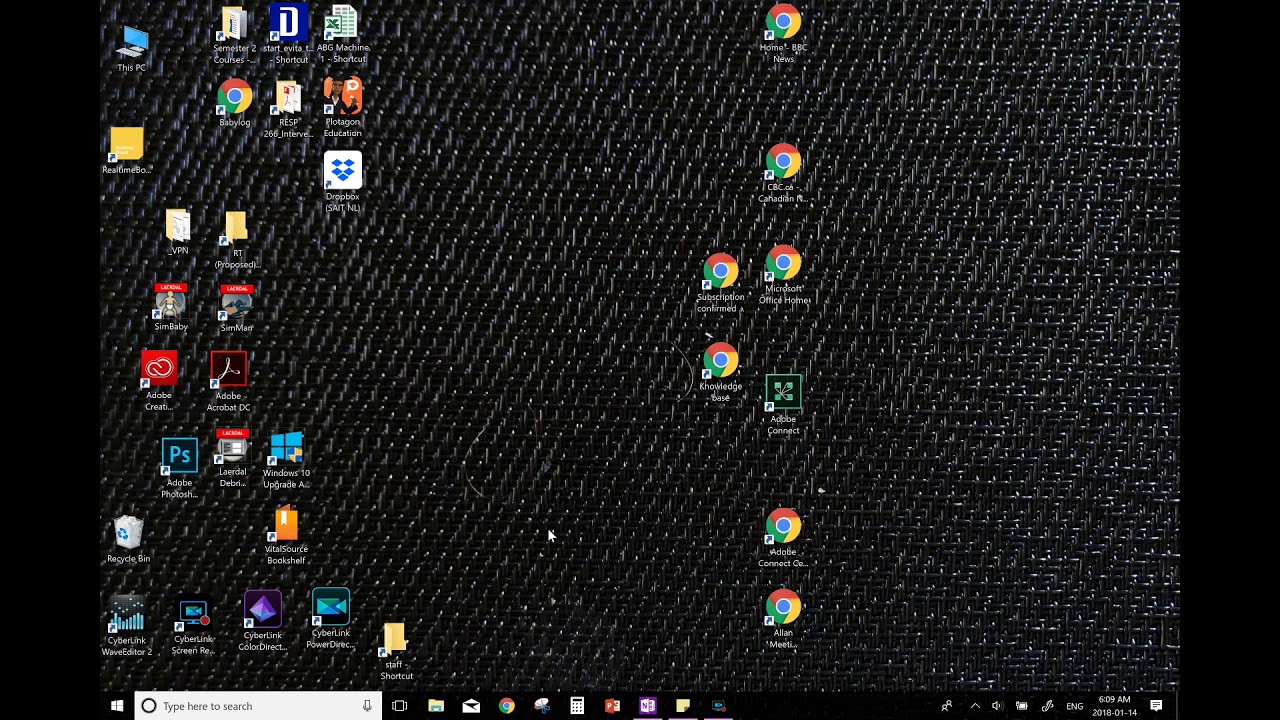Open Semester 2 Courses folder
The width and height of the screenshot is (1280, 720).
tap(234, 36)
